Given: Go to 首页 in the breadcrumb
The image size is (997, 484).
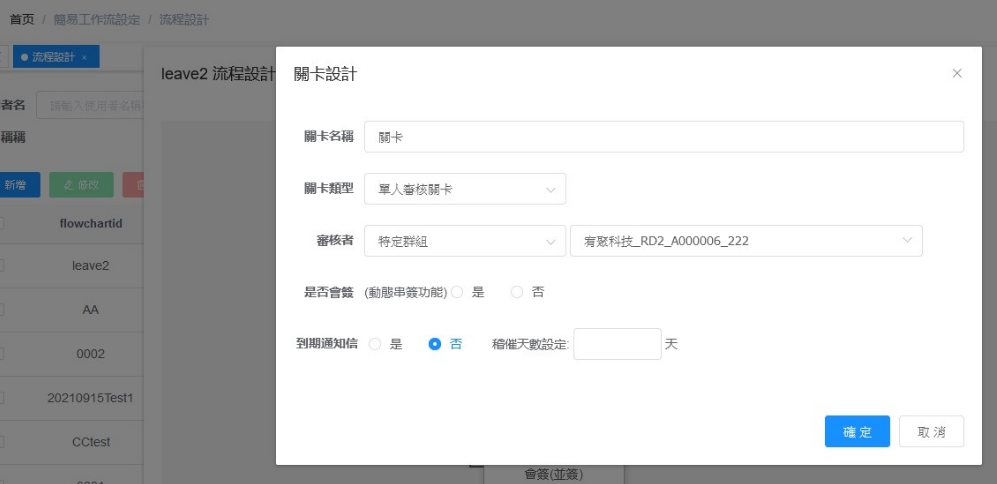Looking at the screenshot, I should (x=22, y=20).
